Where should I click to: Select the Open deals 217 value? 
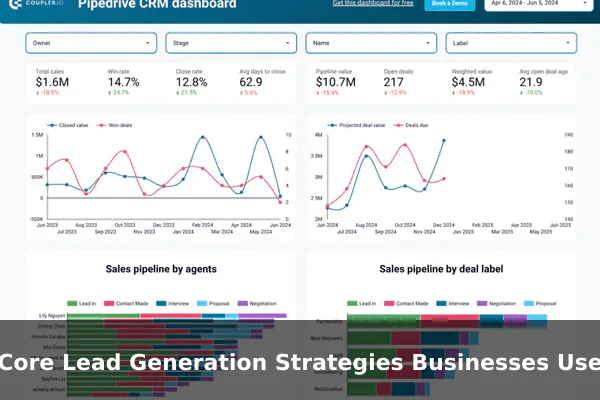tap(393, 82)
